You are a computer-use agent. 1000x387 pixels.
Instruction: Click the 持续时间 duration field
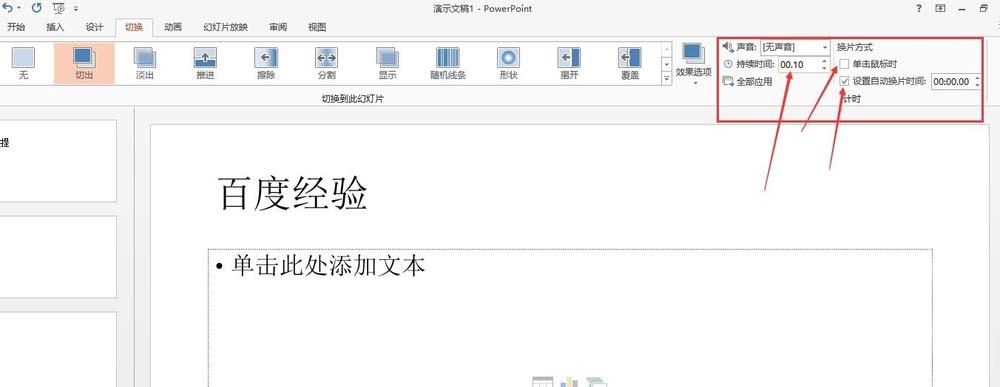pyautogui.click(x=799, y=64)
